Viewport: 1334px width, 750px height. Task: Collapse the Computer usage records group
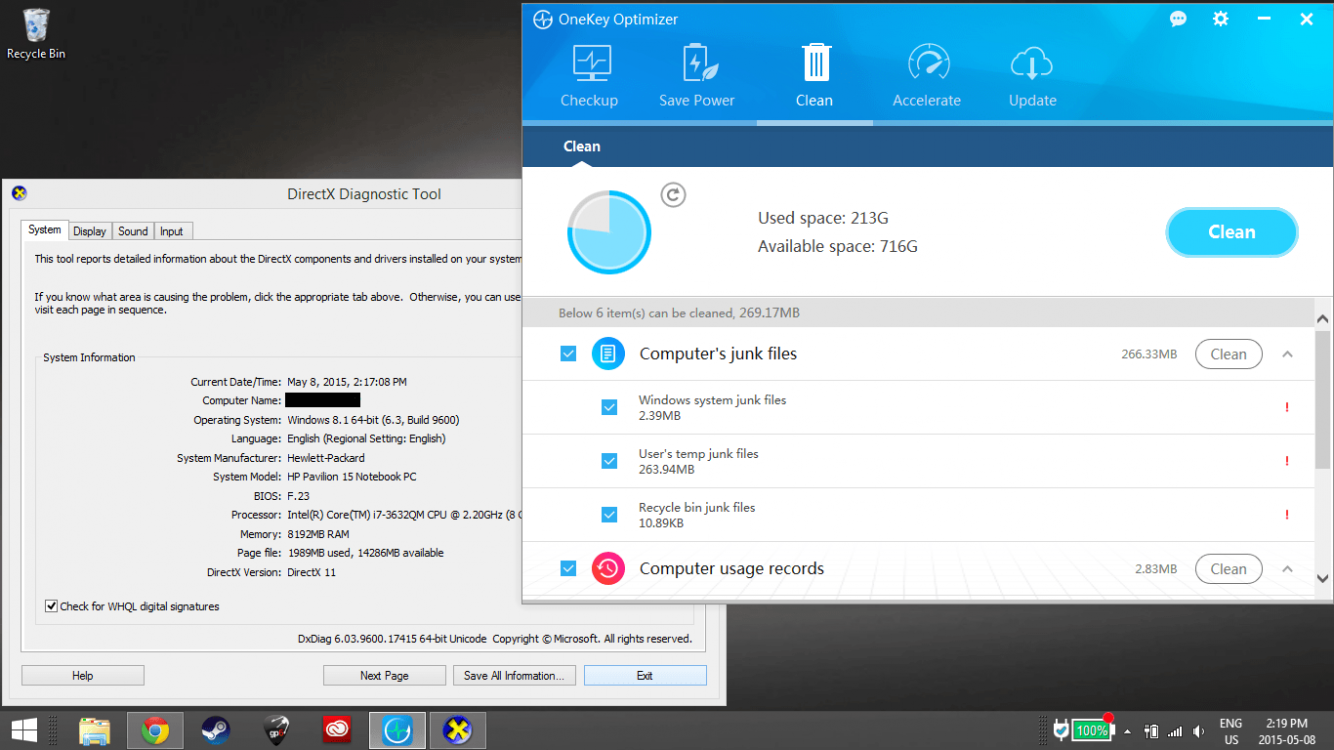[x=1287, y=569]
